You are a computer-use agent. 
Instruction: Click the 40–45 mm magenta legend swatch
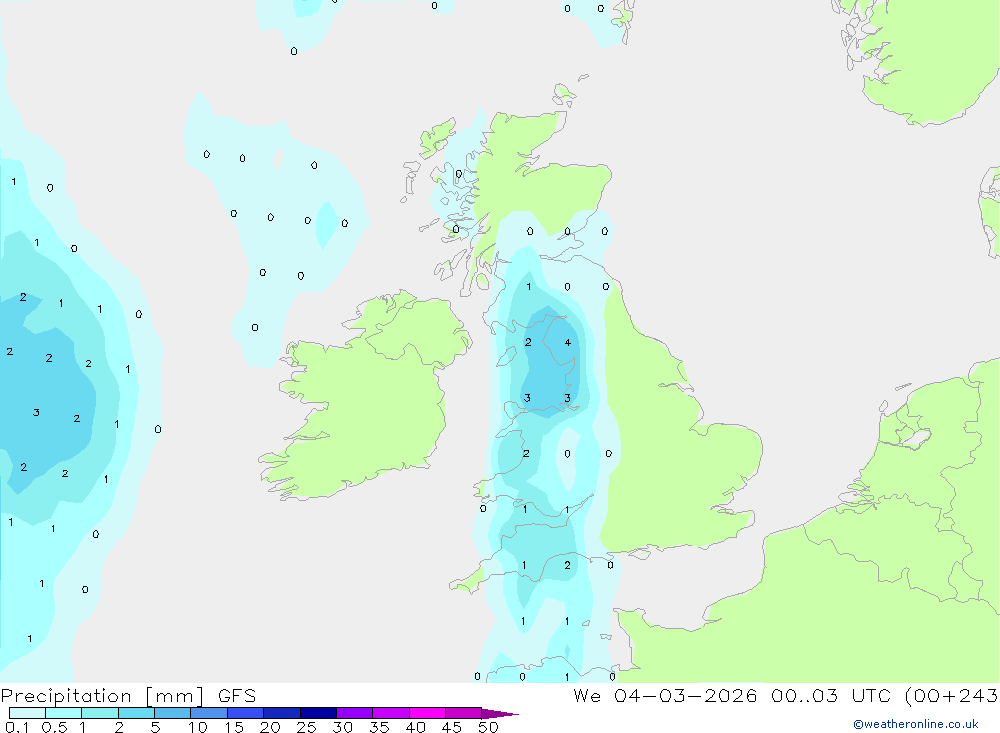coord(427,713)
